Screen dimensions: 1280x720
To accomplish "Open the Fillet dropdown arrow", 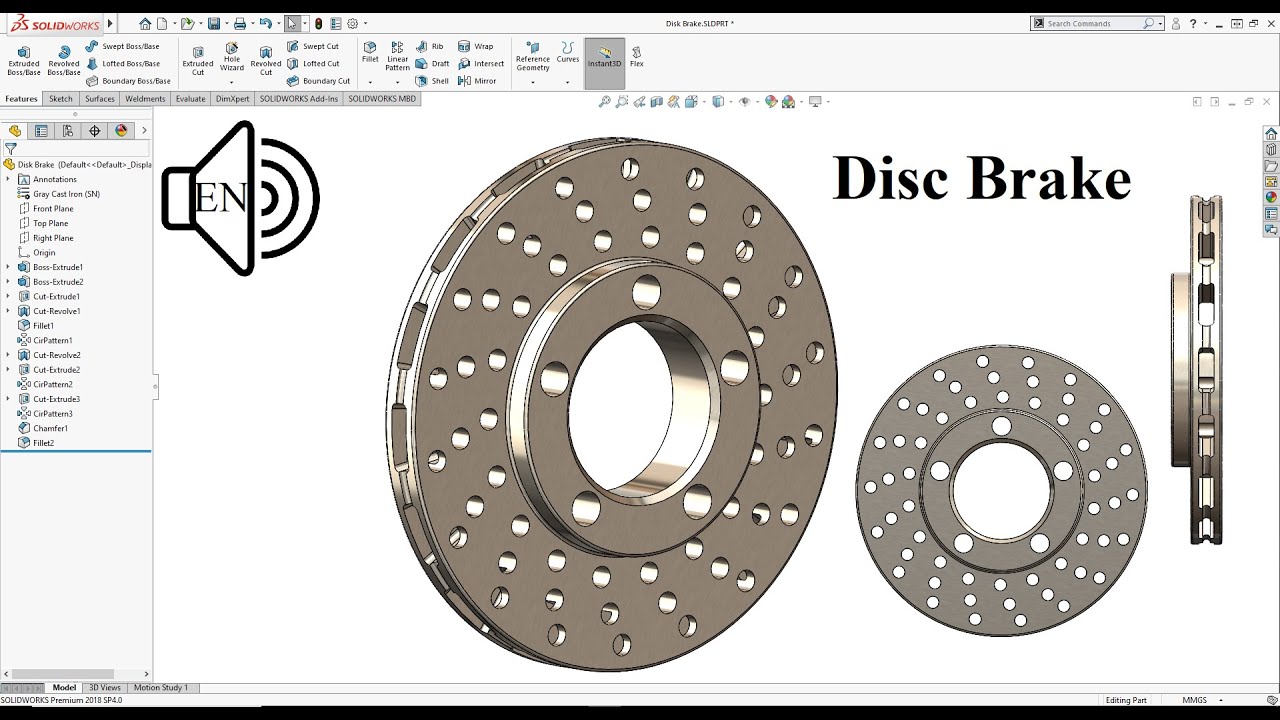I will coord(370,82).
